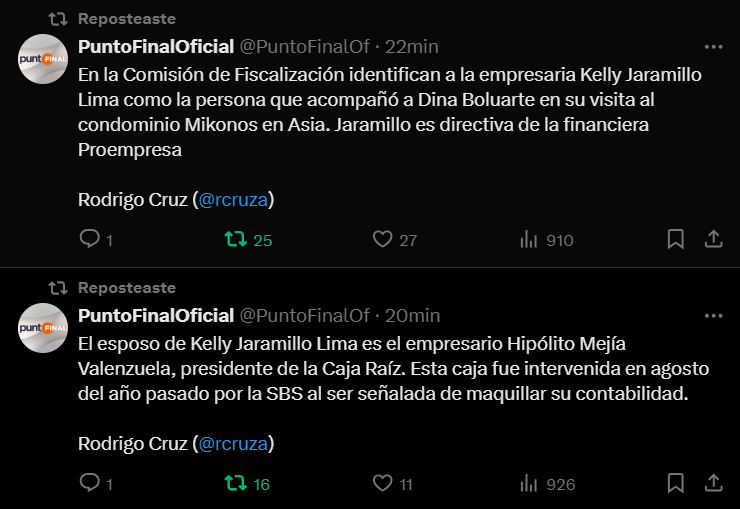Open the 20min timestamp of second post
This screenshot has height=509, width=740.
click(x=412, y=316)
